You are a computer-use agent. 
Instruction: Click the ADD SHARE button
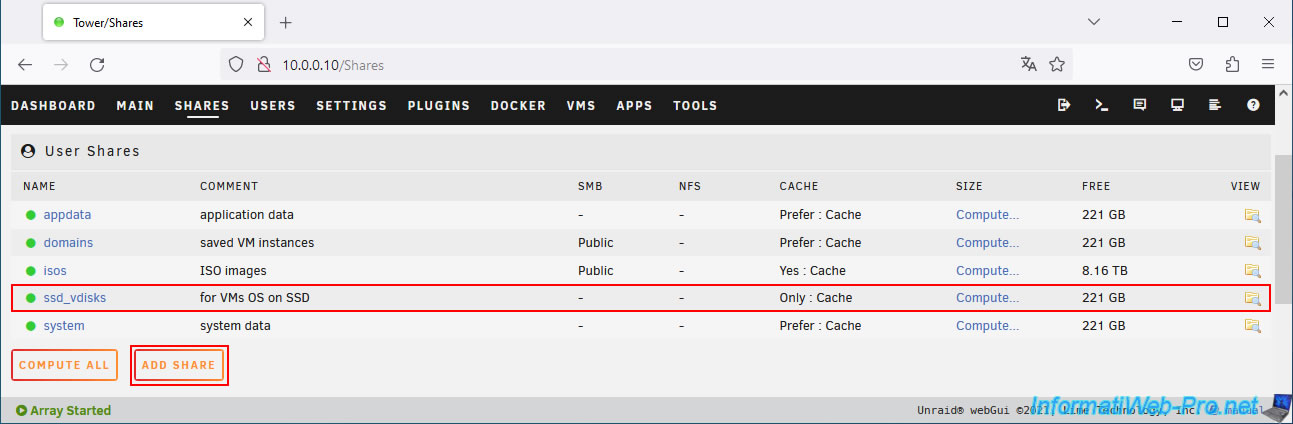178,365
